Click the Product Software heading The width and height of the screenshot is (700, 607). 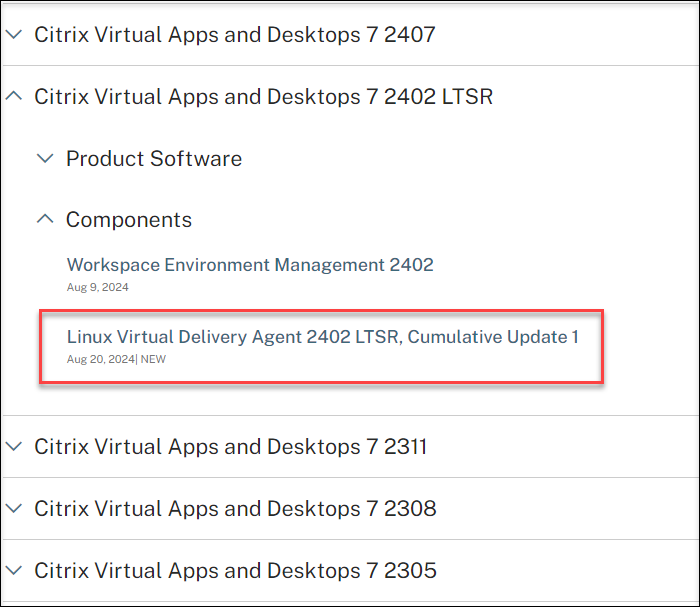coord(154,158)
